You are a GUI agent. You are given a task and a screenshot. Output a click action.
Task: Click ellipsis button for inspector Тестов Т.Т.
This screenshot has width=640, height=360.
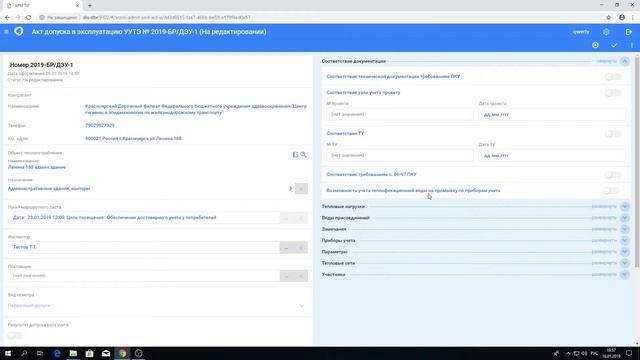(x=287, y=248)
